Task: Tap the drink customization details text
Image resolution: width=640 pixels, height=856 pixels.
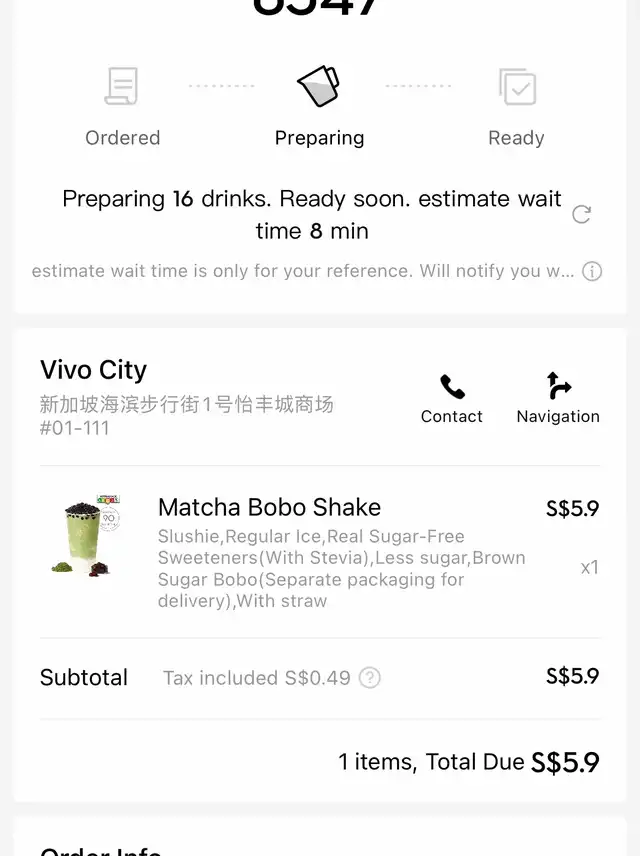Action: click(341, 568)
